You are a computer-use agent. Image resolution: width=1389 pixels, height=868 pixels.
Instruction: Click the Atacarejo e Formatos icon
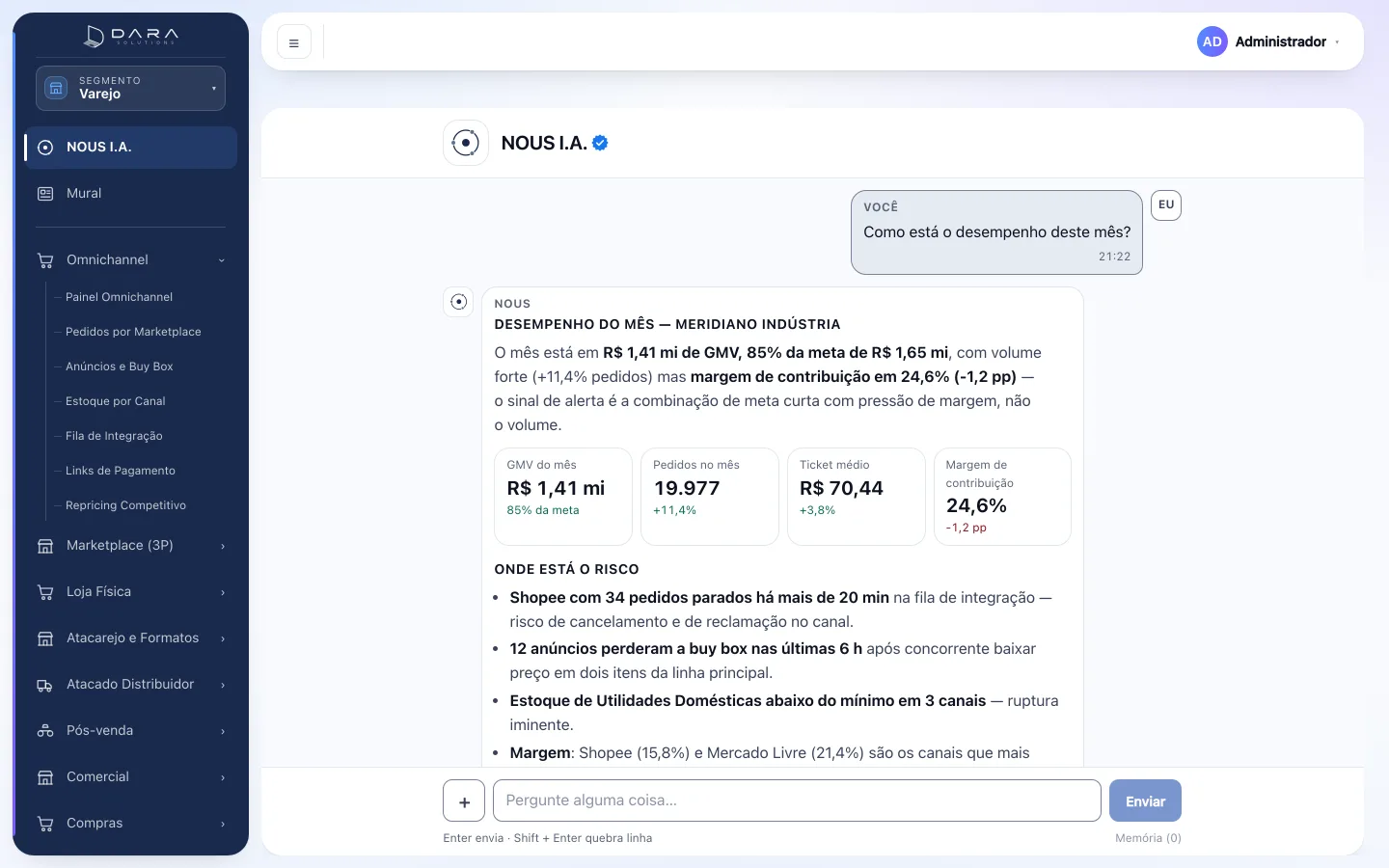click(45, 638)
